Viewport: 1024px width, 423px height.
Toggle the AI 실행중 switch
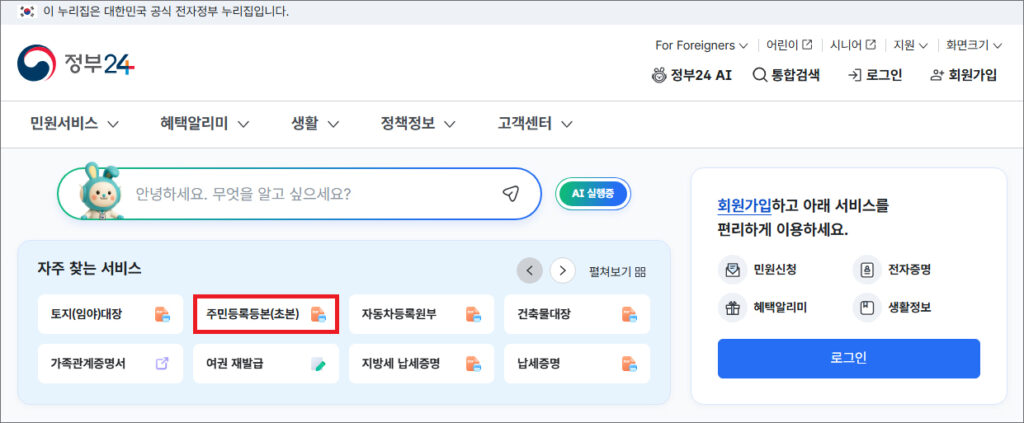coord(593,193)
